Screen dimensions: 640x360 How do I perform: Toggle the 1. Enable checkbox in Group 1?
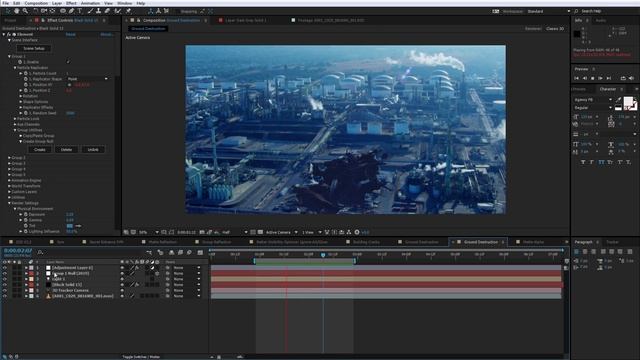click(x=68, y=62)
